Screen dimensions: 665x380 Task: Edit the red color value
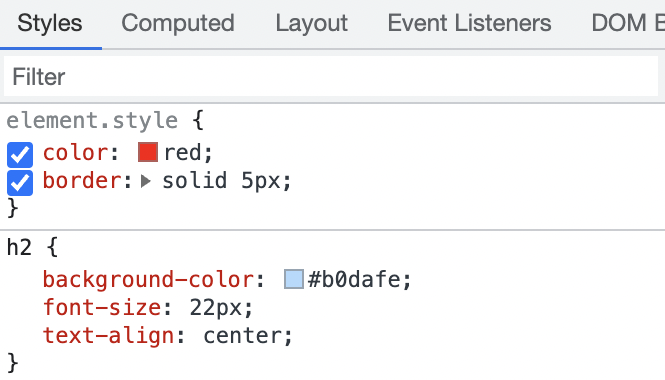[x=183, y=153]
